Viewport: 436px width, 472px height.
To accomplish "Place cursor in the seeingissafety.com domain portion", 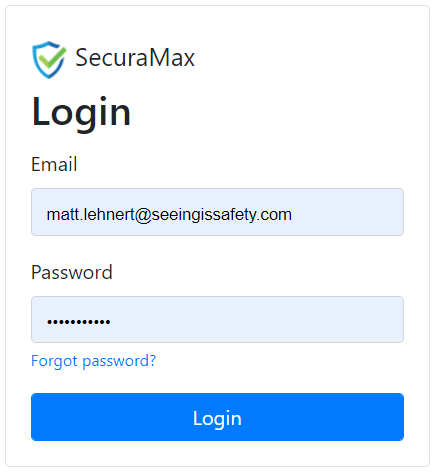I will pos(222,214).
